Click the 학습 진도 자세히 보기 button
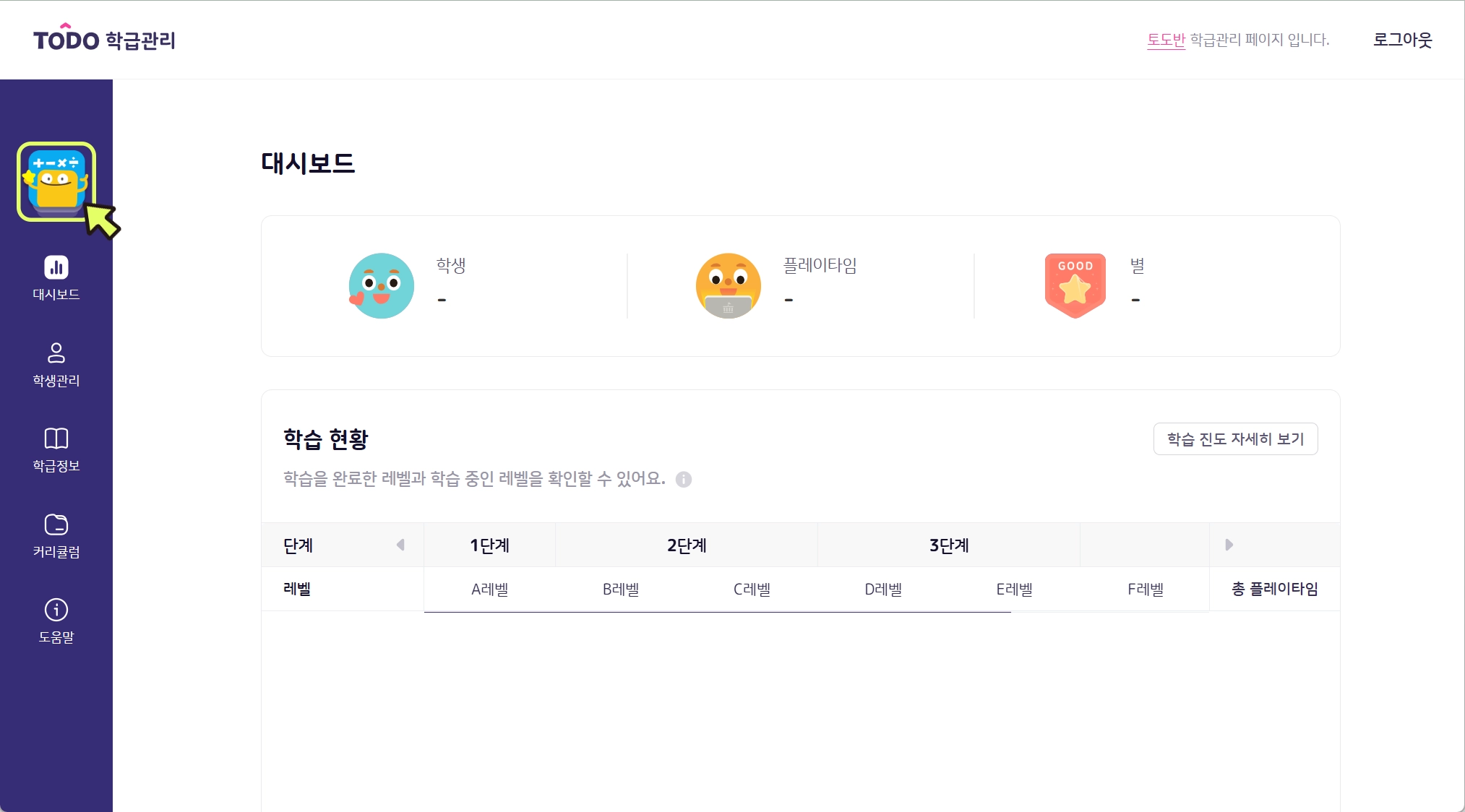1465x812 pixels. coord(1235,439)
